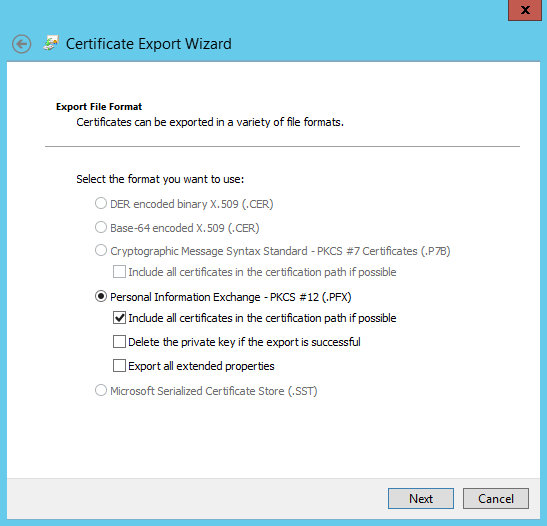Viewport: 547px width, 526px height.
Task: Select DER encoded binary X.509 radio button
Action: 101,203
